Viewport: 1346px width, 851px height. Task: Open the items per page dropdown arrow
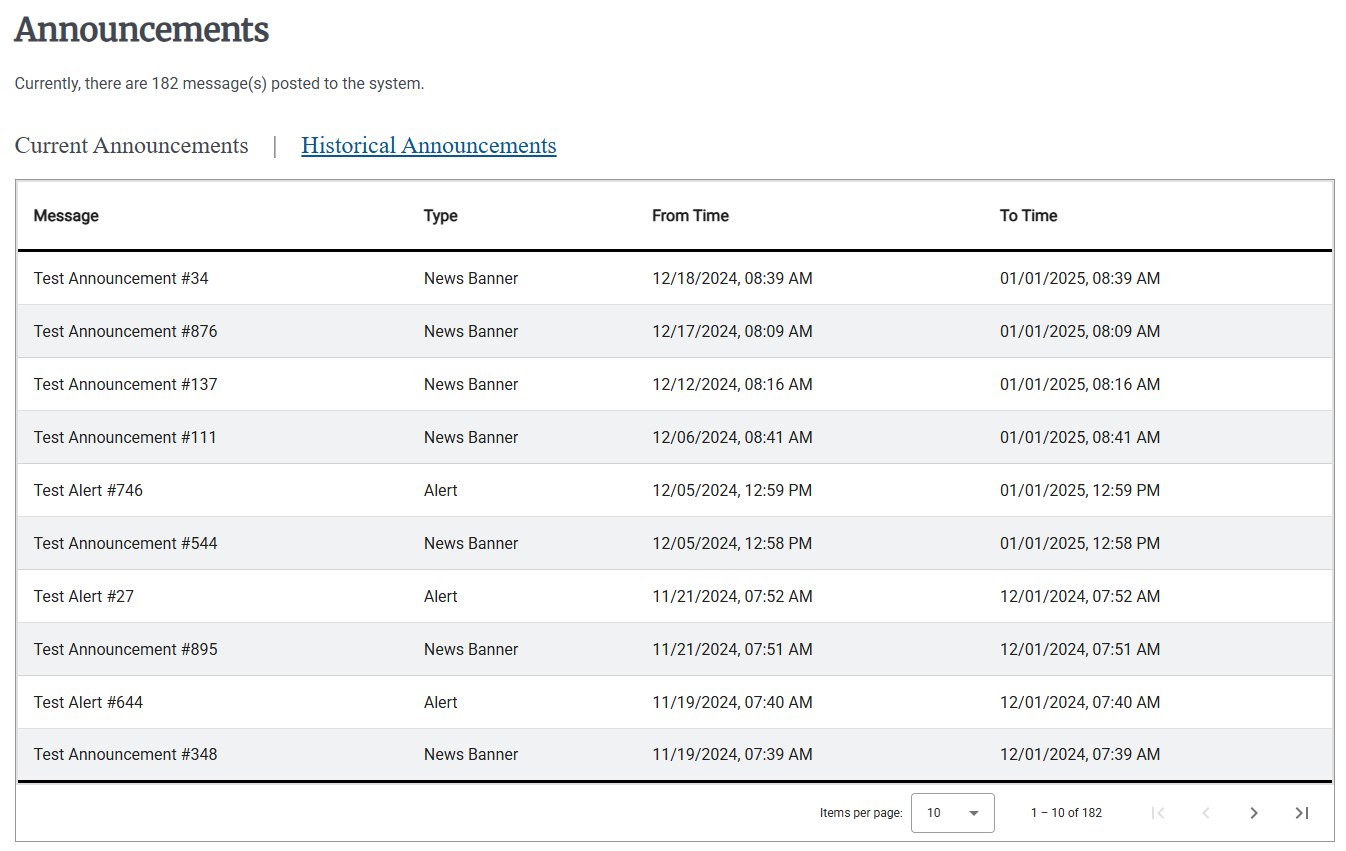[x=974, y=813]
